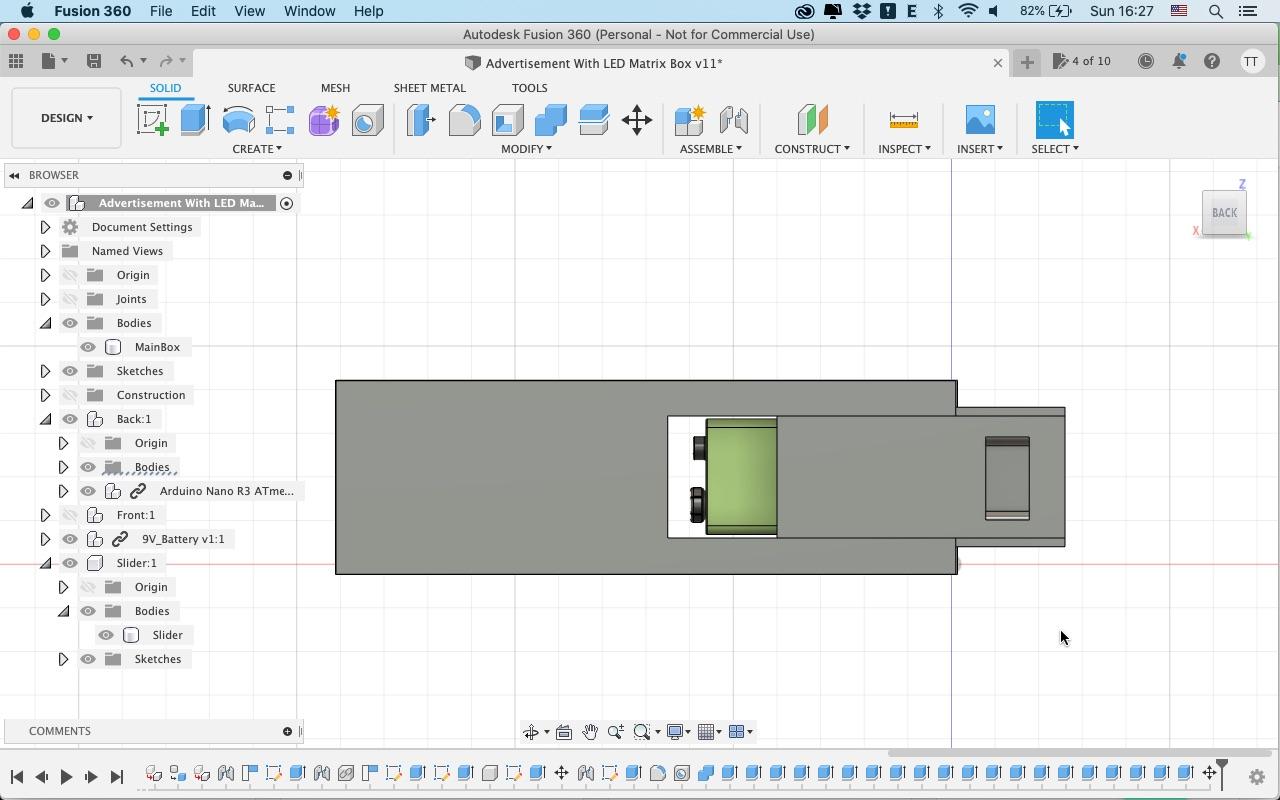The image size is (1280, 800).
Task: Collapse the root Bodies folder
Action: [45, 323]
